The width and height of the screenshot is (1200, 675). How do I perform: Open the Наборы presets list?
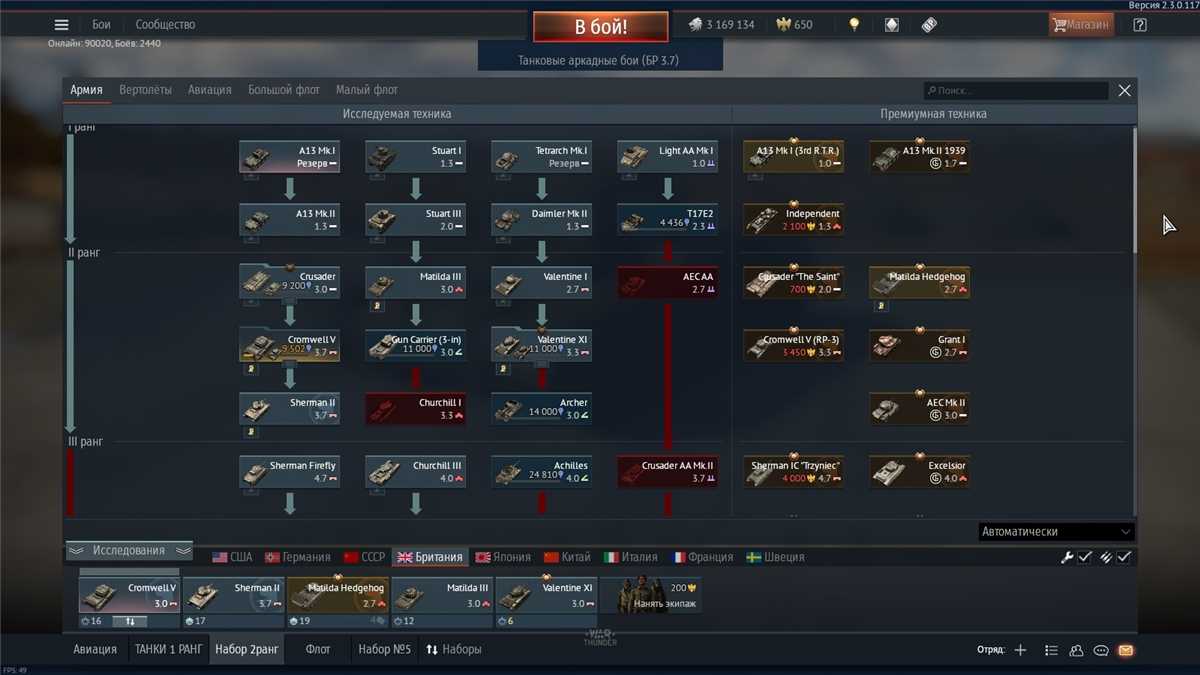453,649
